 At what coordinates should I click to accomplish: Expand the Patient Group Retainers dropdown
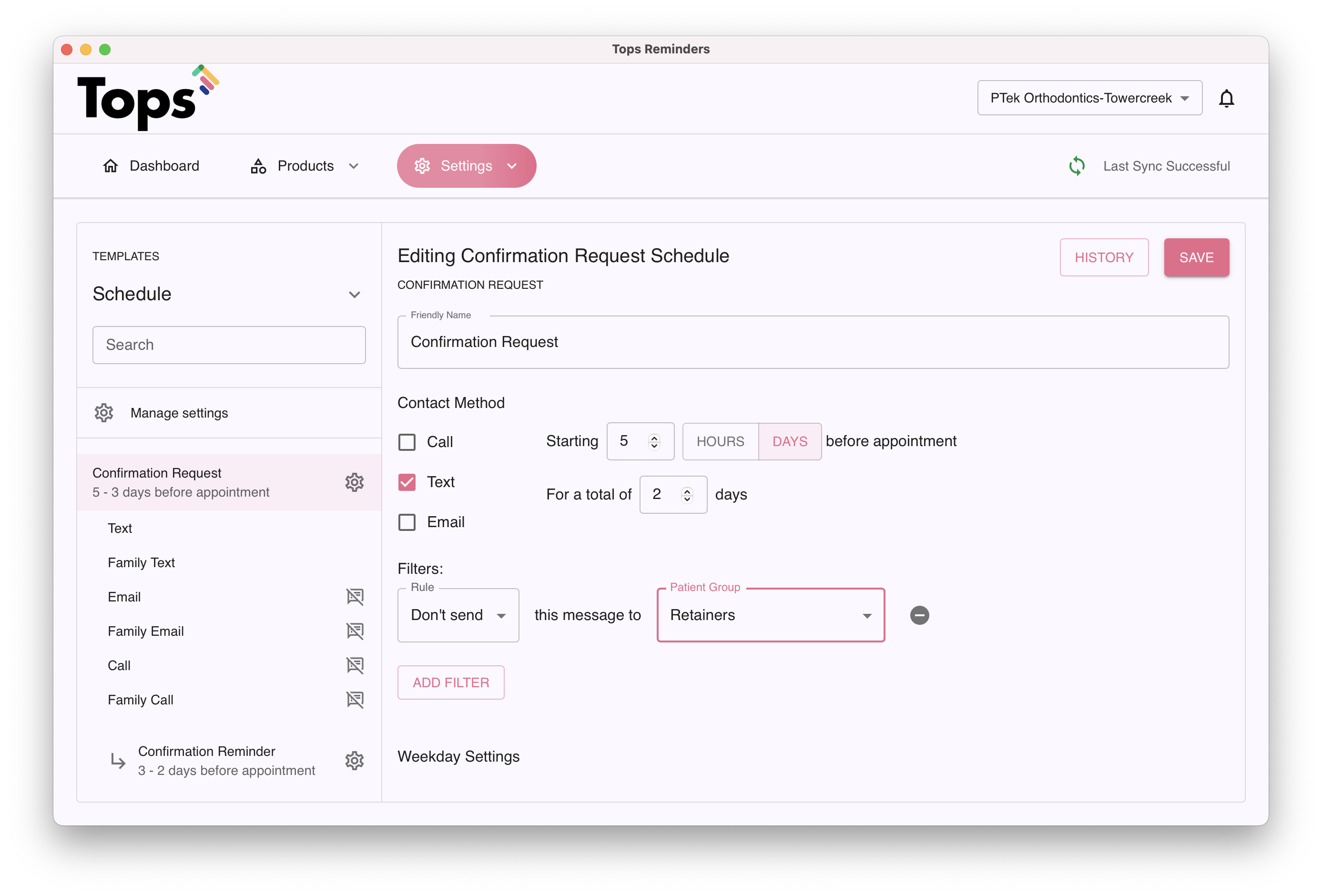(x=770, y=615)
